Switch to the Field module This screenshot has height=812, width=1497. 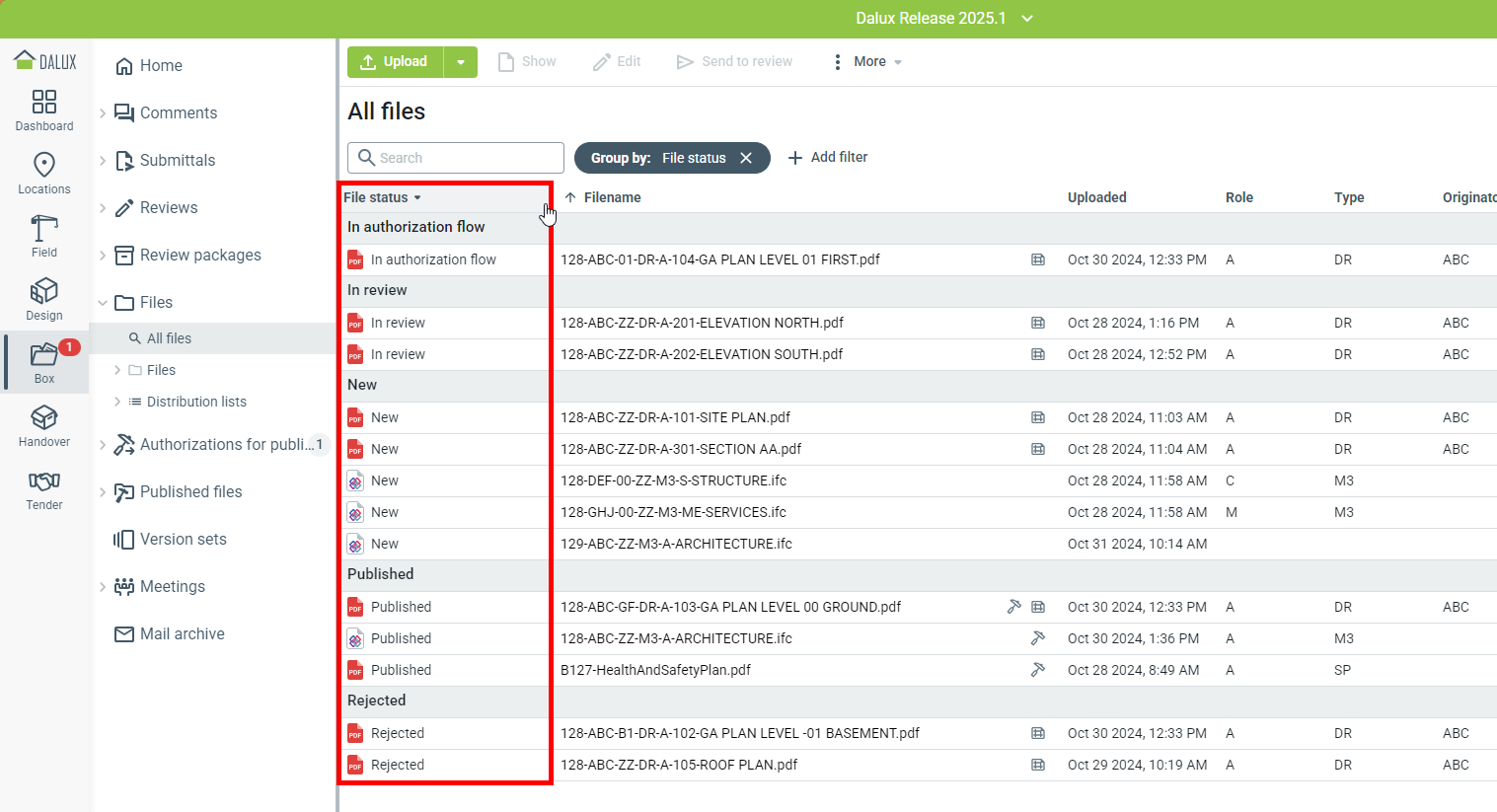point(44,236)
